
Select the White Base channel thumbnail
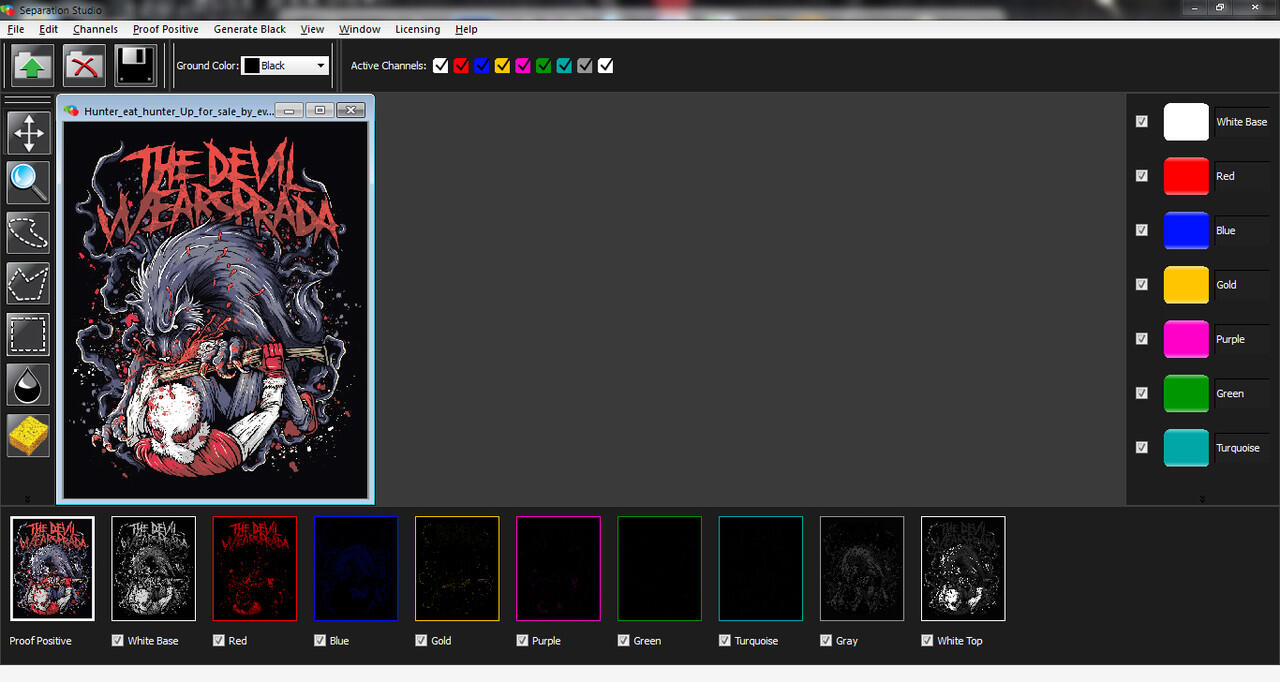tap(153, 568)
